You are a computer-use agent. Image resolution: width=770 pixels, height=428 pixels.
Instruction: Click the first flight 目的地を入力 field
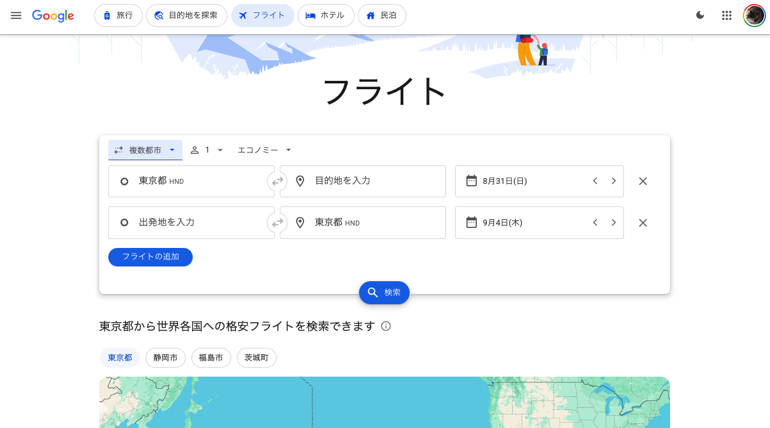(x=363, y=181)
